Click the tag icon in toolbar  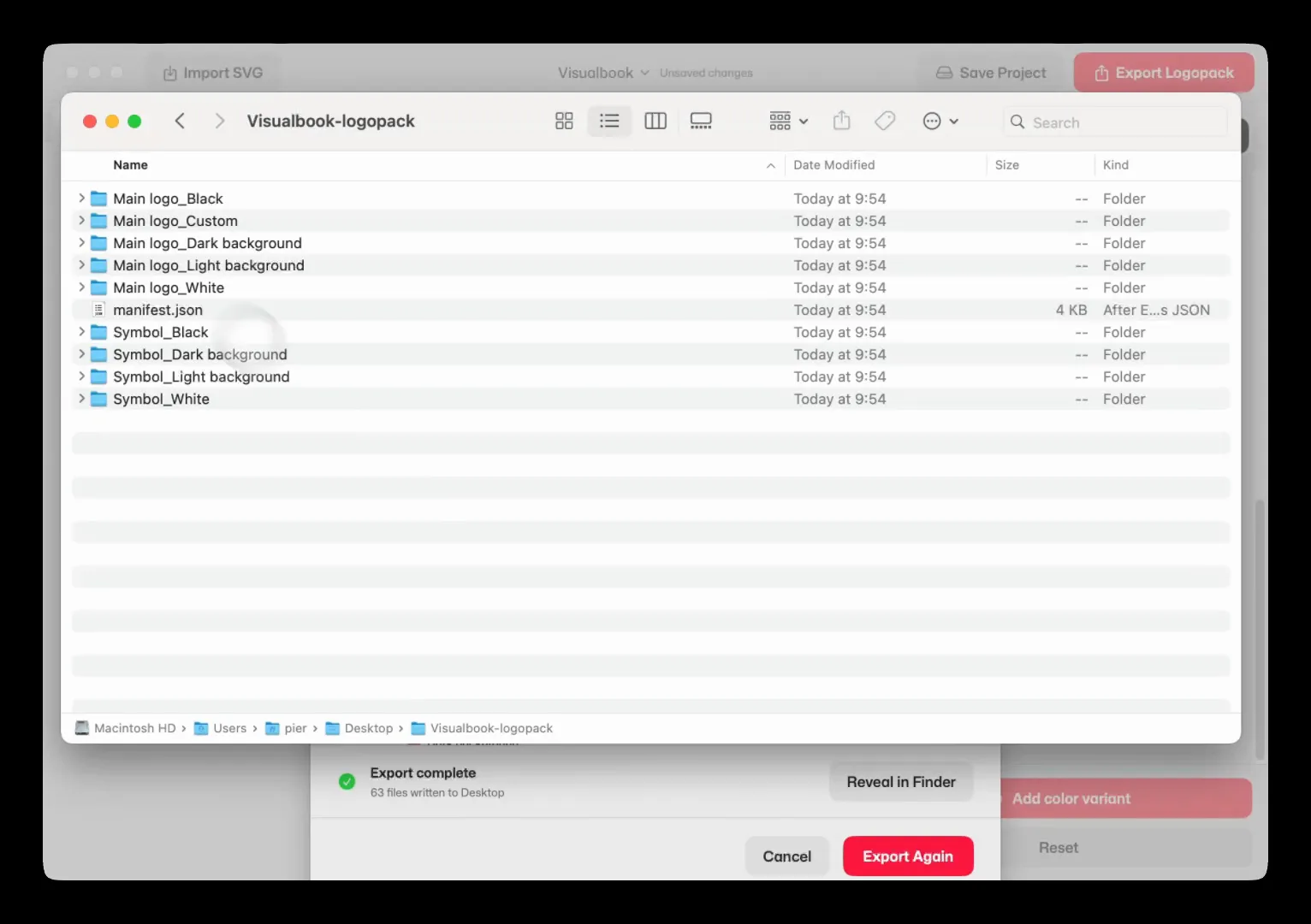(x=886, y=121)
